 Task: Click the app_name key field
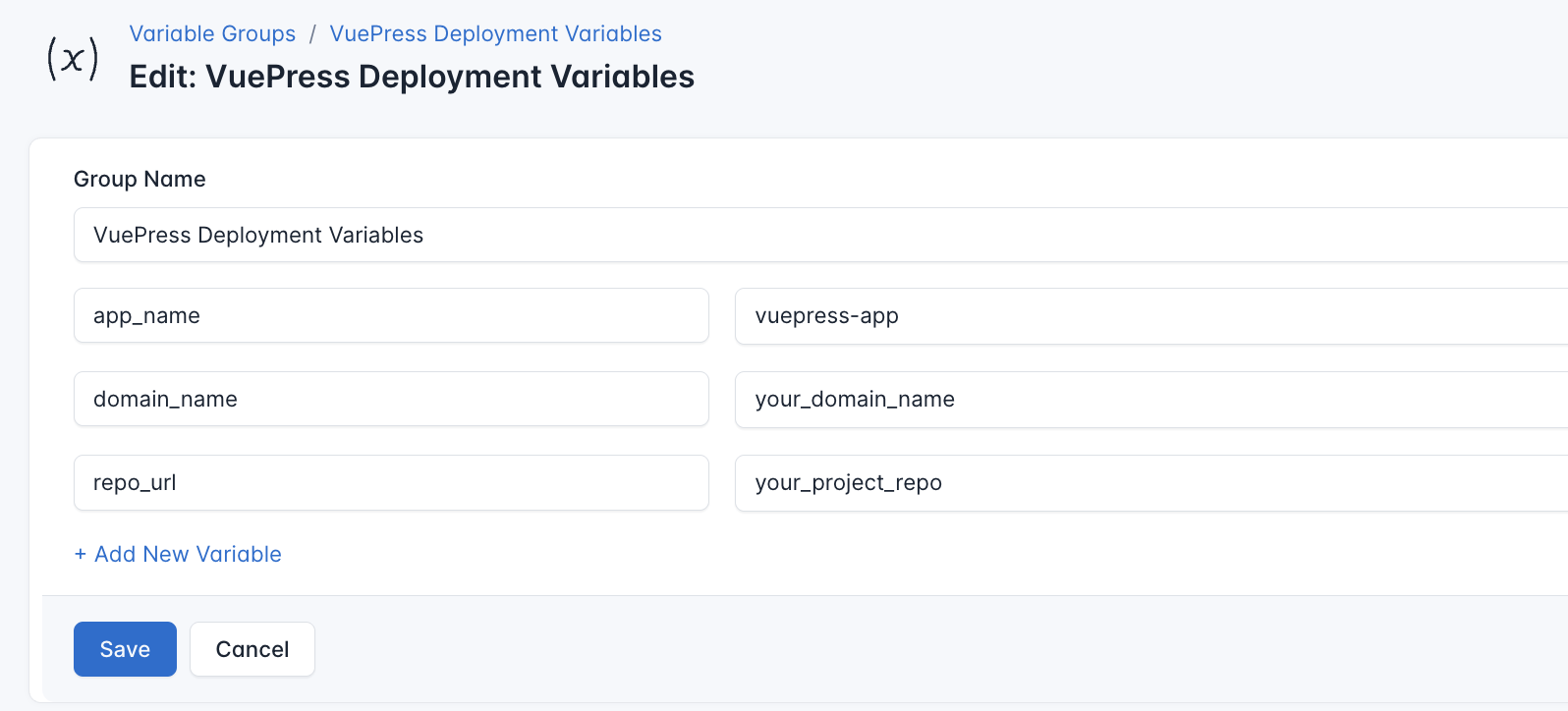click(x=391, y=315)
